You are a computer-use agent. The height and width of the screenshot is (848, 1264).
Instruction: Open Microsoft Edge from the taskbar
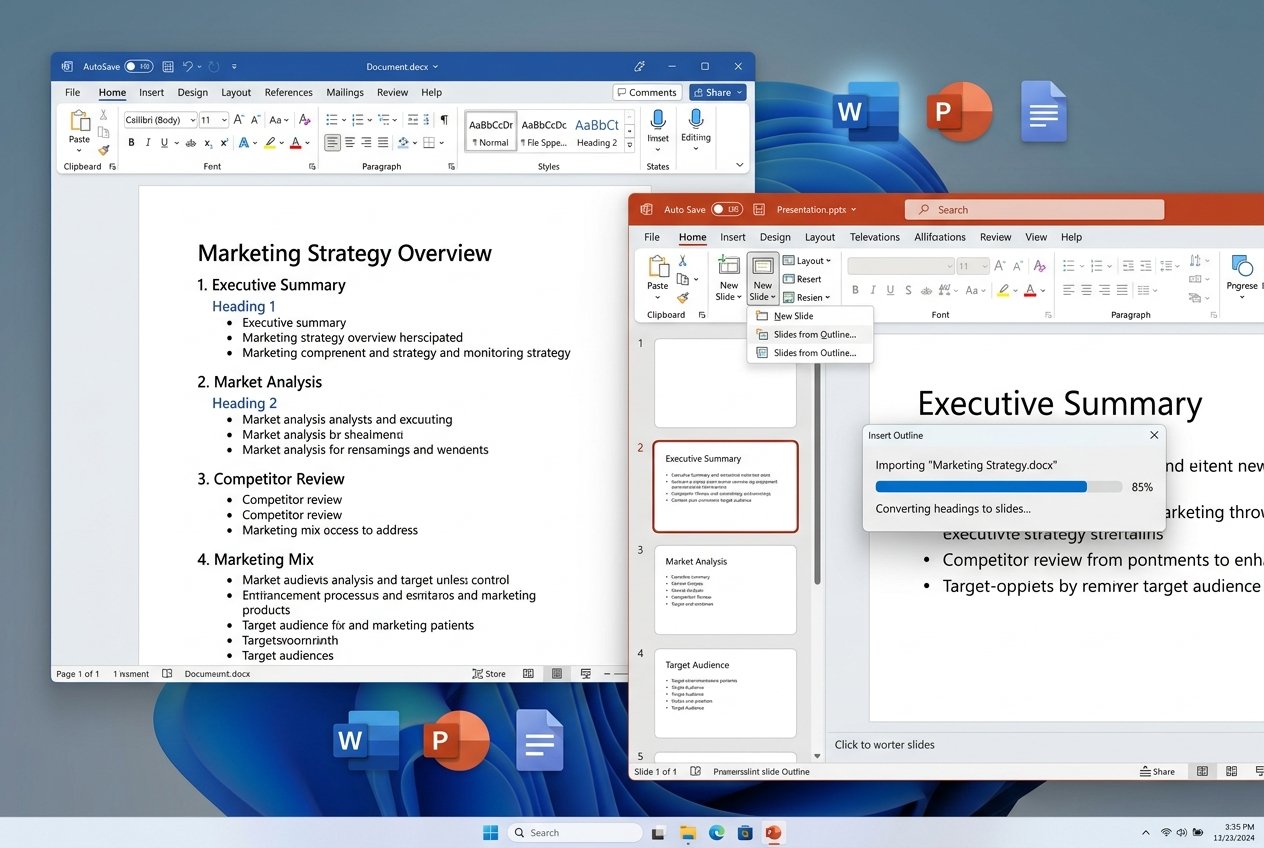pos(716,832)
